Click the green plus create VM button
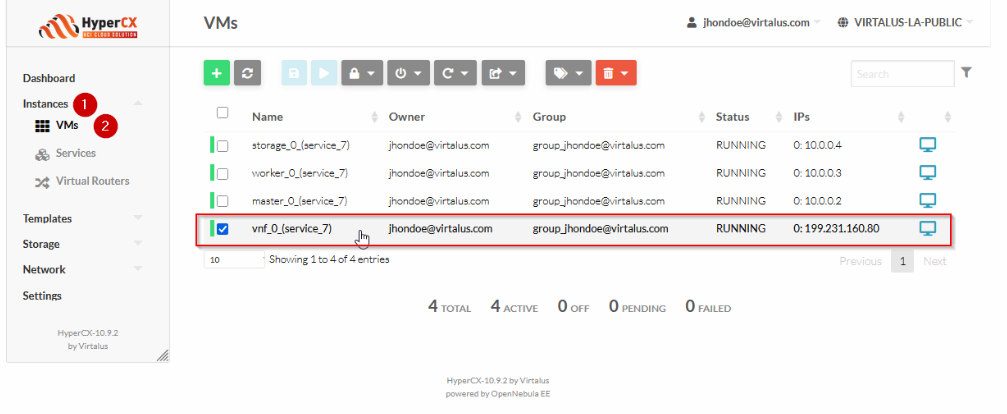The image size is (1007, 414). point(217,73)
